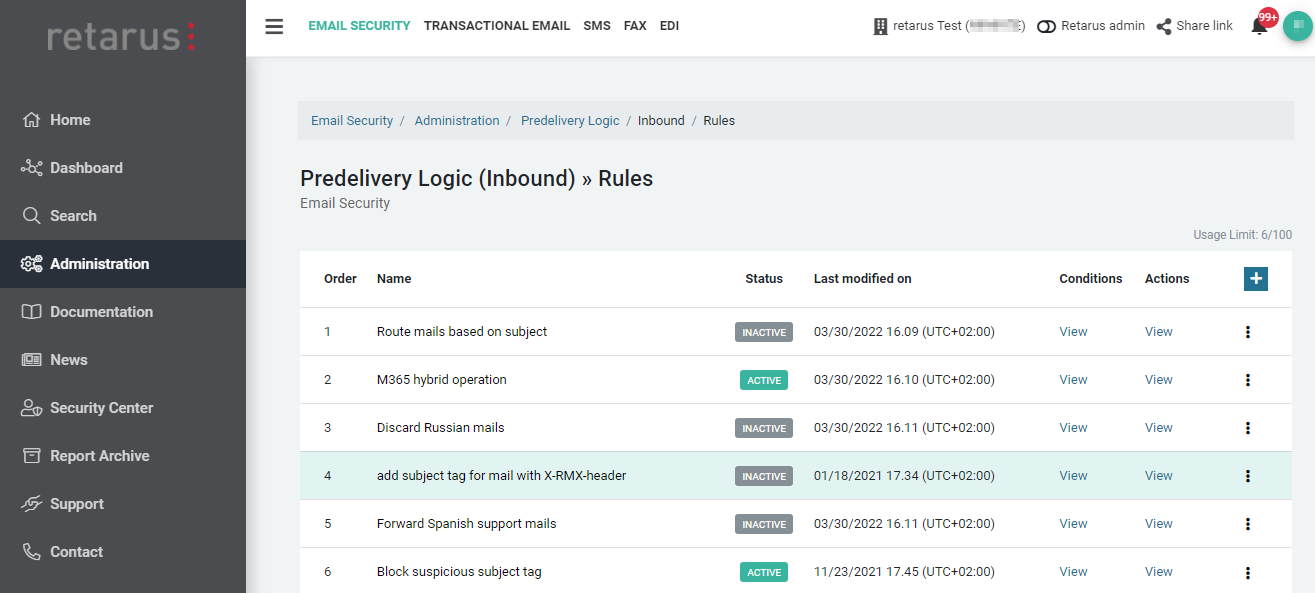Expand row menu for Forward Spanish support mails
Screen dimensions: 1315x593
[x=1248, y=524]
